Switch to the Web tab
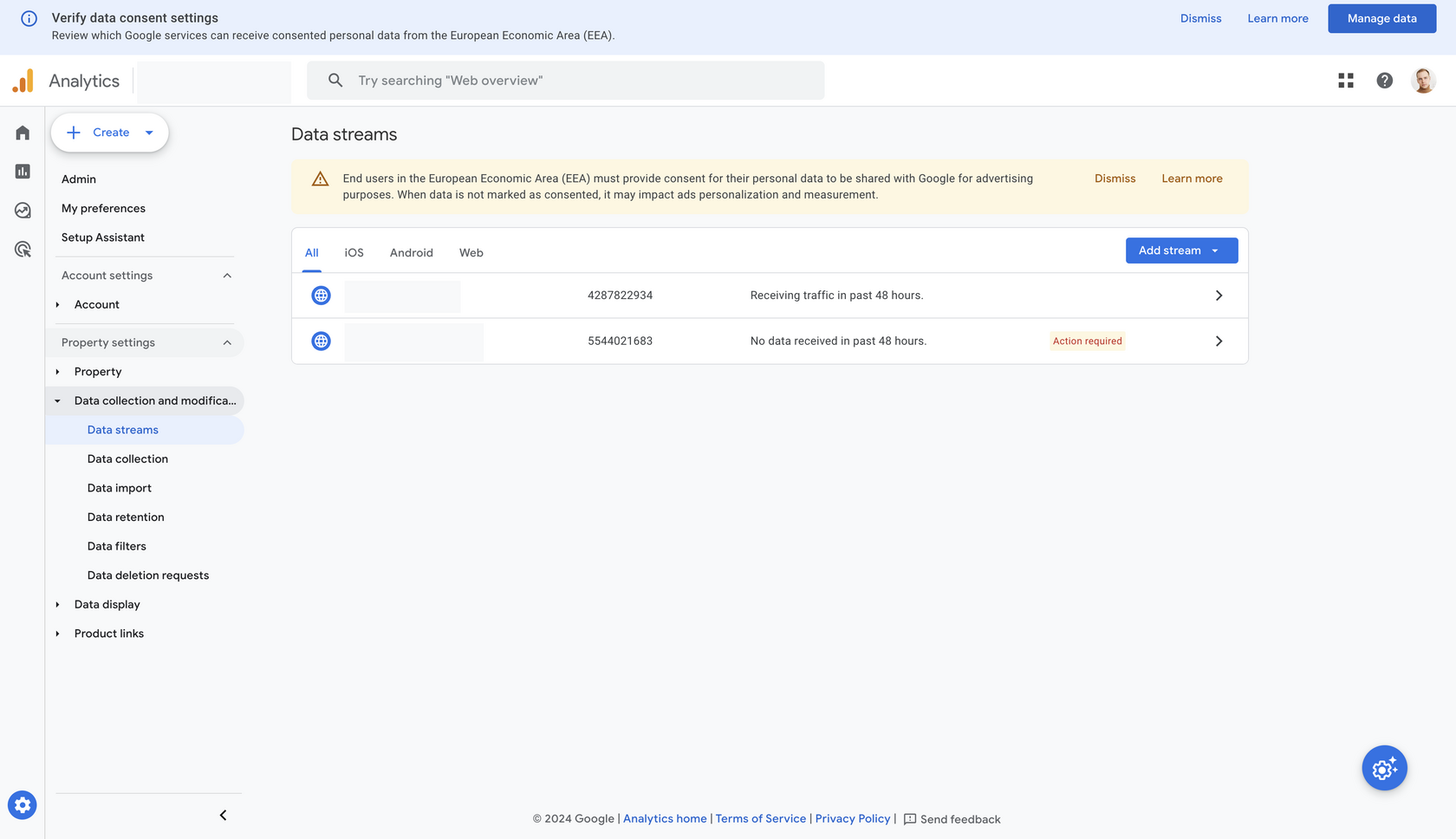The width and height of the screenshot is (1456, 839). [x=471, y=252]
